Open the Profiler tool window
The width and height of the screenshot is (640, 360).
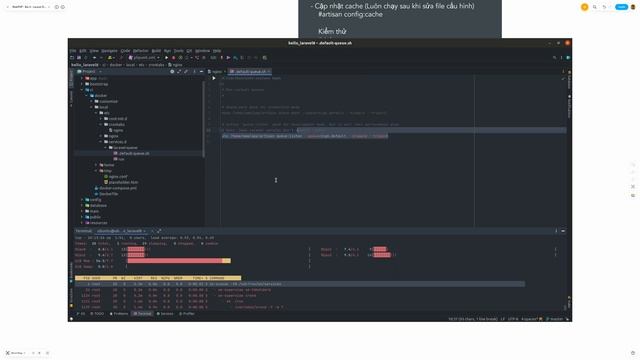click(x=187, y=314)
